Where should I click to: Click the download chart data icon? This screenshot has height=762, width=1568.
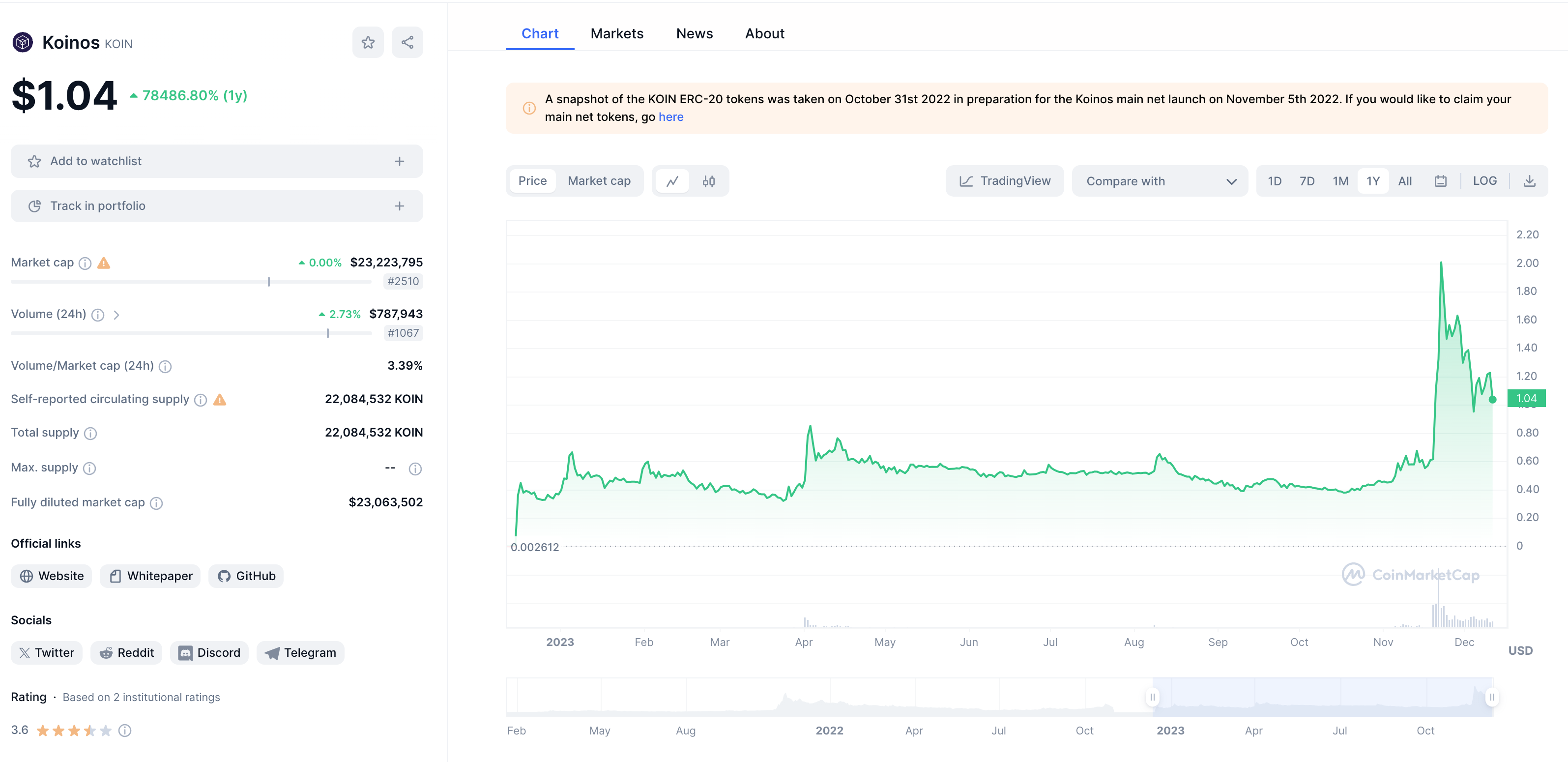click(x=1529, y=181)
